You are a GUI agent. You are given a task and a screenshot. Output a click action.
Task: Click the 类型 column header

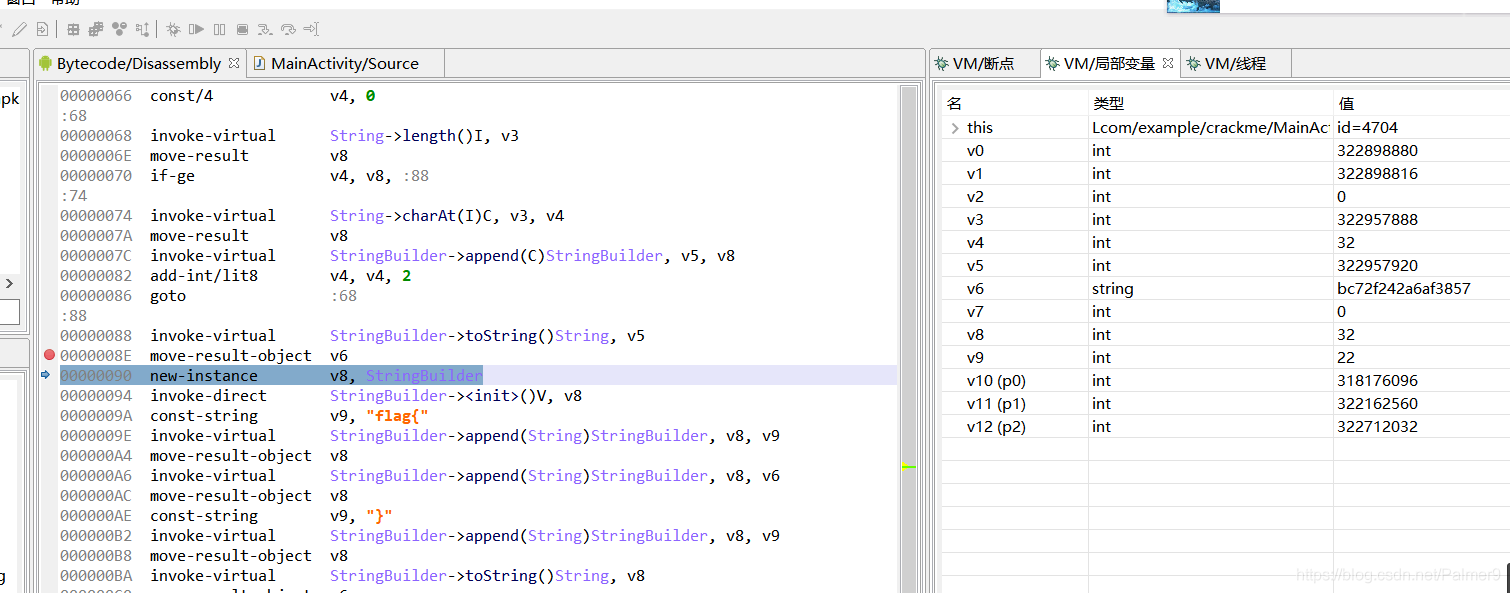[1109, 103]
